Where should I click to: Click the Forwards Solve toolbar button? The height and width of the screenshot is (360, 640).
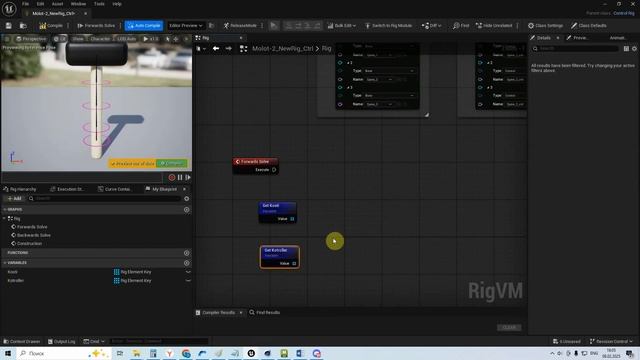[96, 26]
